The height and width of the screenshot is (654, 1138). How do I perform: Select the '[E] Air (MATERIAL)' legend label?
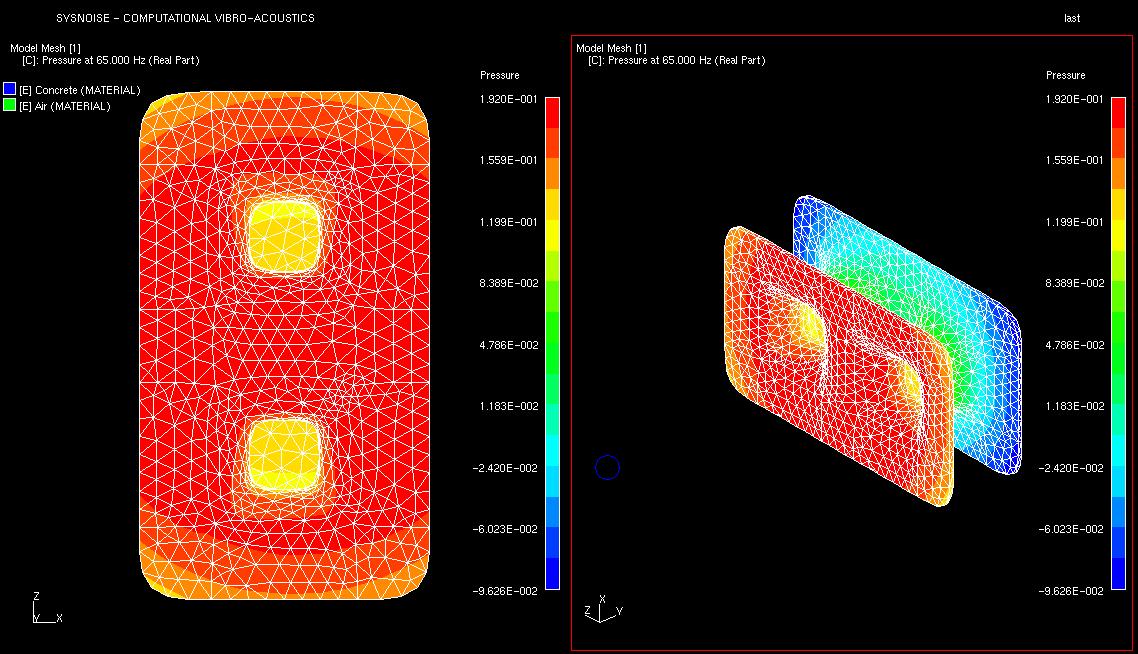[x=65, y=106]
